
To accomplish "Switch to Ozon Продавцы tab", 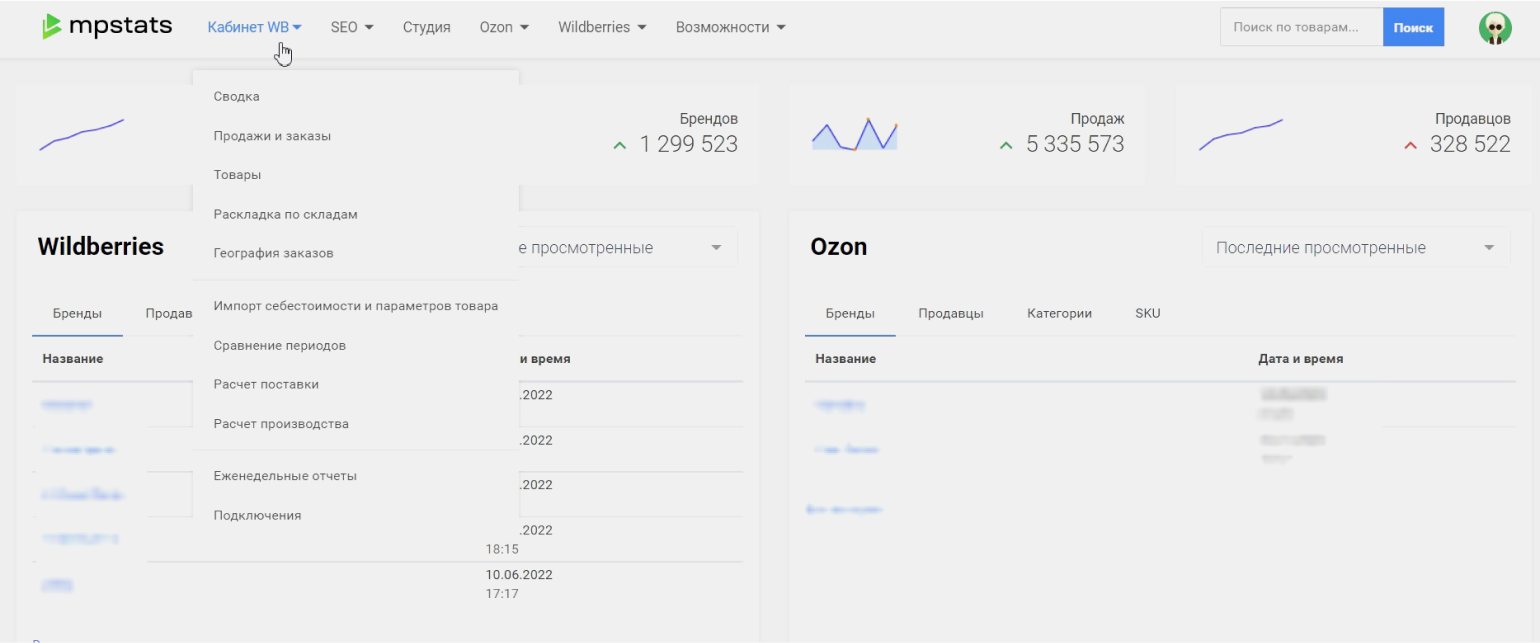I will pos(950,314).
